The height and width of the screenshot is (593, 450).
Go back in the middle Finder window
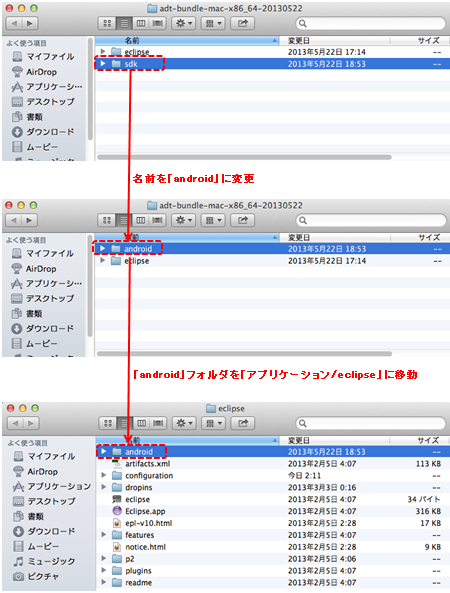[14, 220]
